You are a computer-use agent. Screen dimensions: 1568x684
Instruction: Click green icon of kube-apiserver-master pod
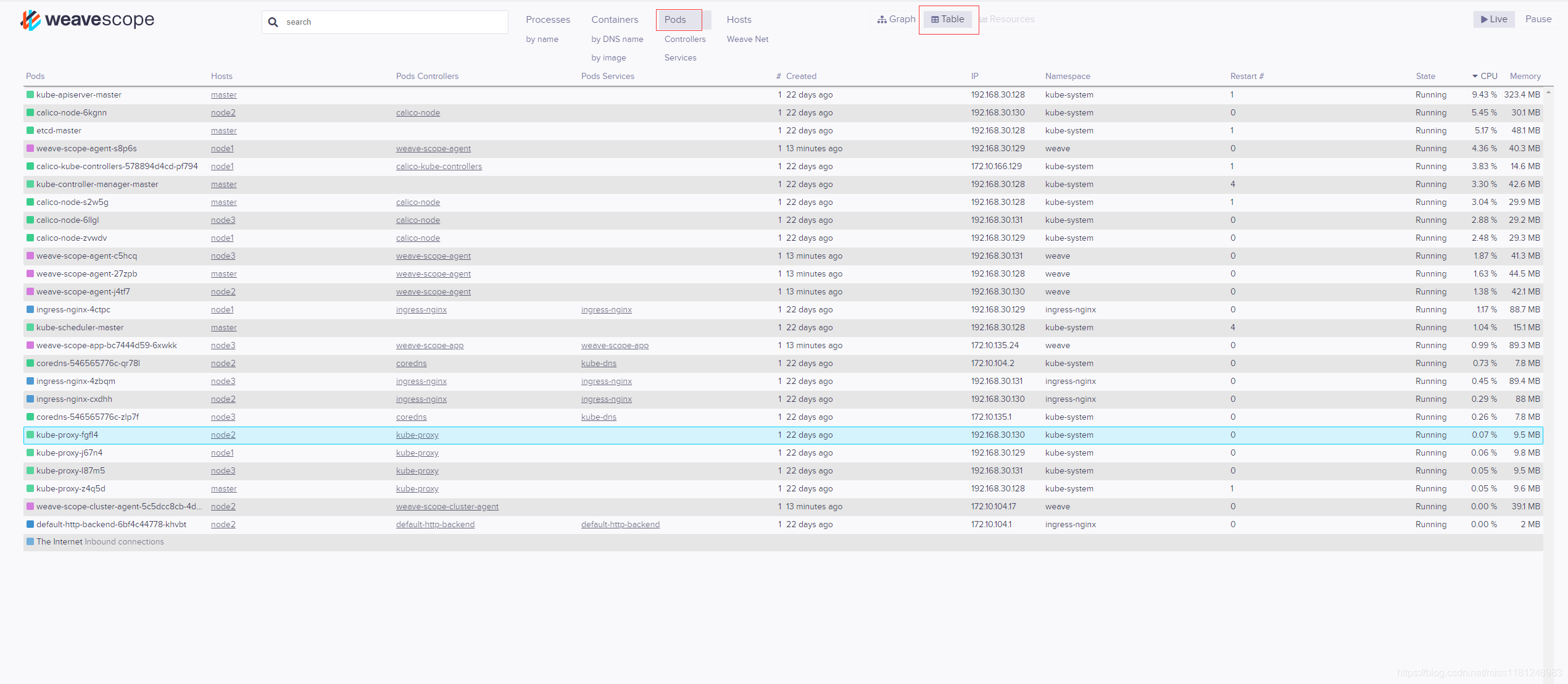30,94
